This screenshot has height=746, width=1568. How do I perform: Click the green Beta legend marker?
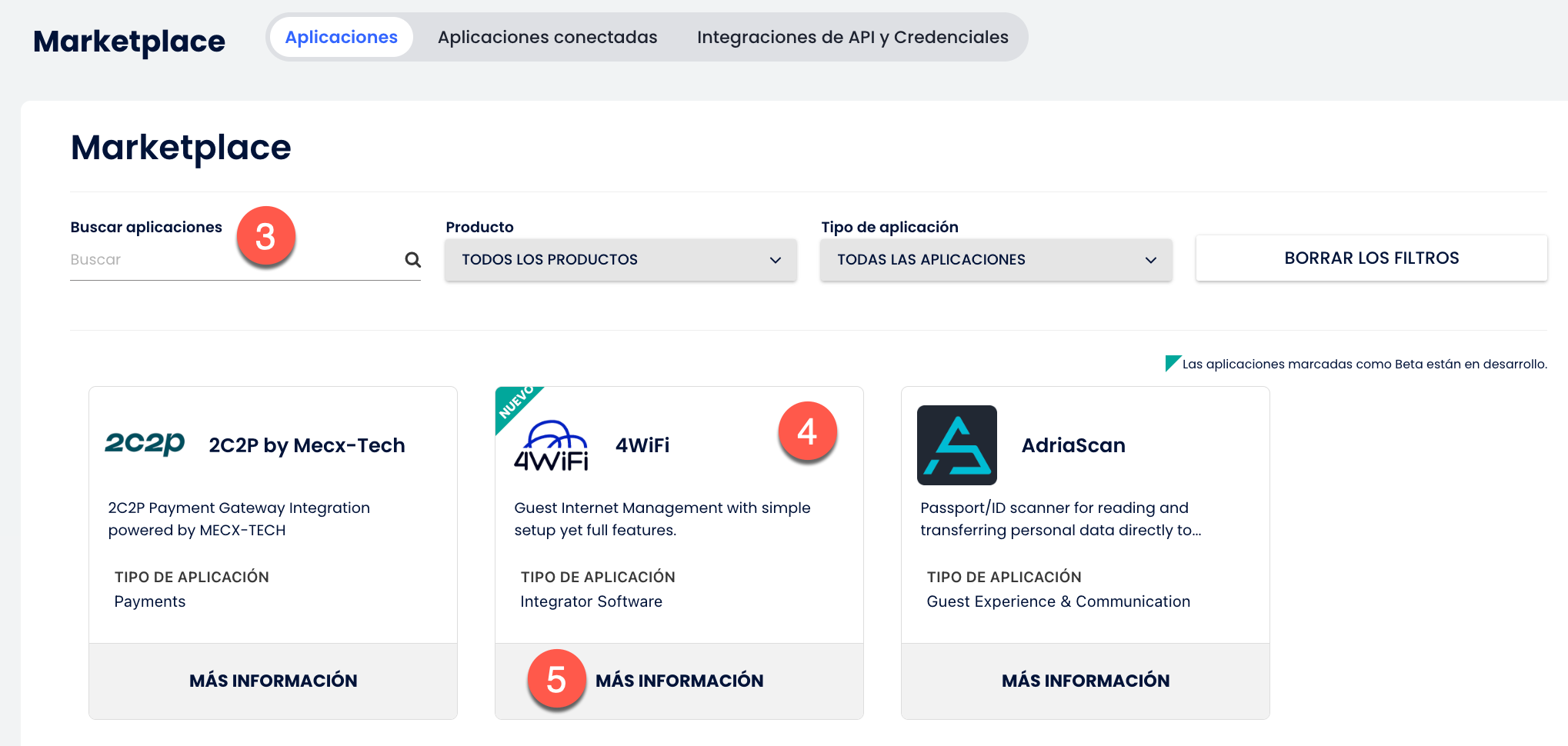click(1172, 362)
